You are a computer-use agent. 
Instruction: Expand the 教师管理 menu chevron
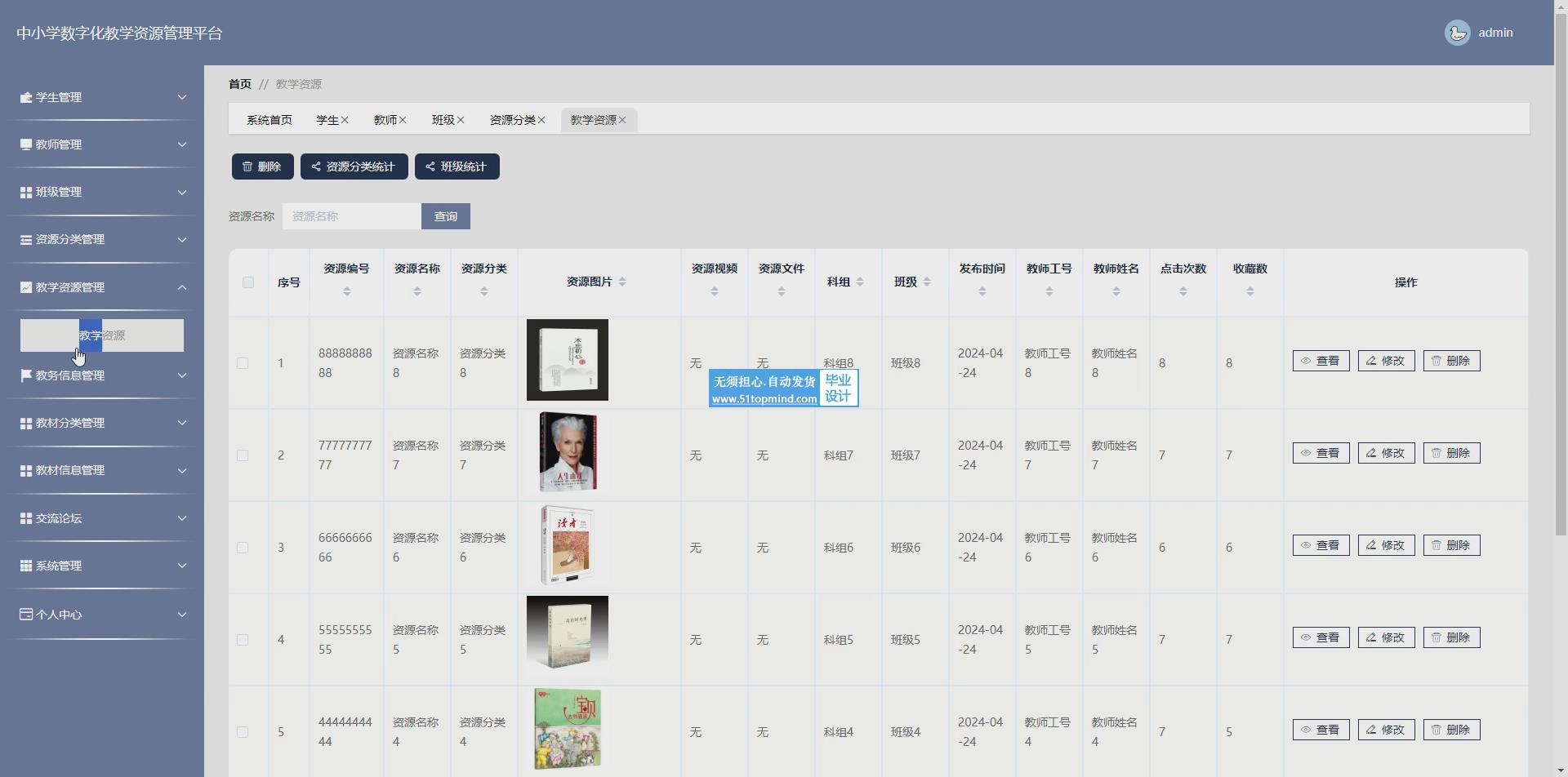[x=182, y=144]
